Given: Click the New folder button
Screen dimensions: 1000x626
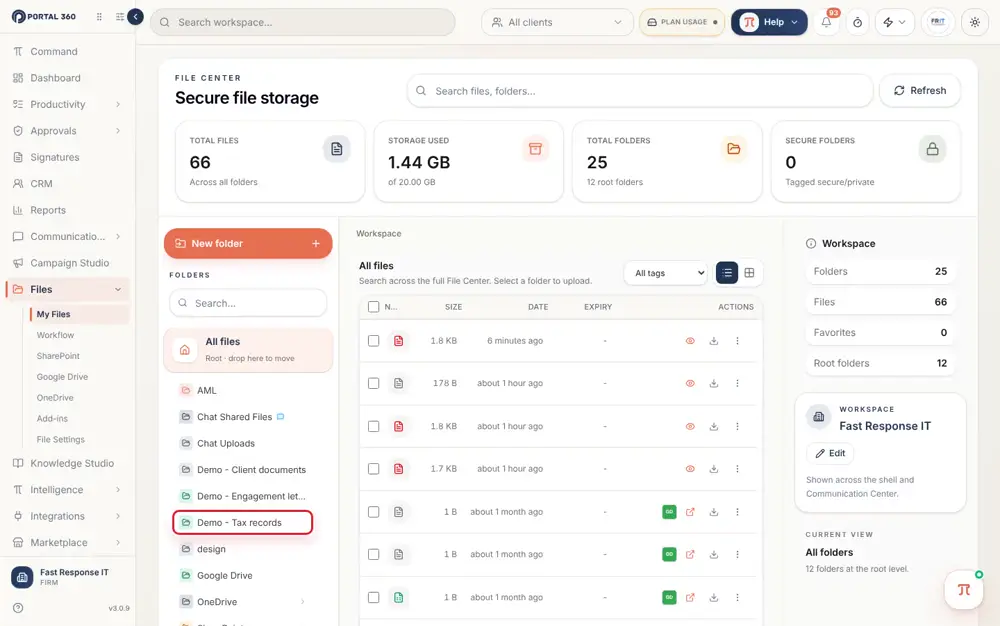Looking at the screenshot, I should point(248,244).
